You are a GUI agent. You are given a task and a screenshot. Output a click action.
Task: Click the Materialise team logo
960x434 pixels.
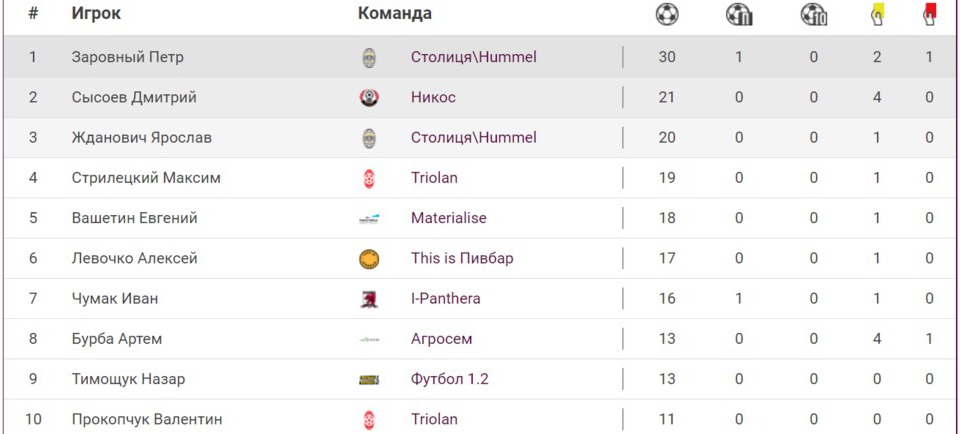[369, 219]
